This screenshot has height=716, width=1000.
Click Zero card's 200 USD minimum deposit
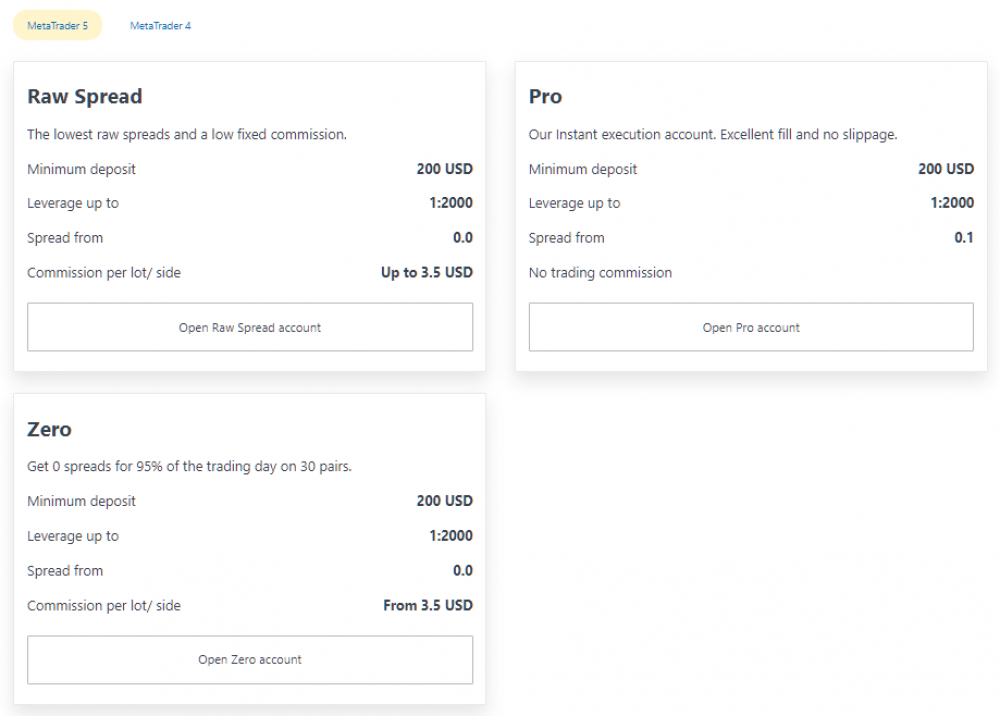coord(445,501)
